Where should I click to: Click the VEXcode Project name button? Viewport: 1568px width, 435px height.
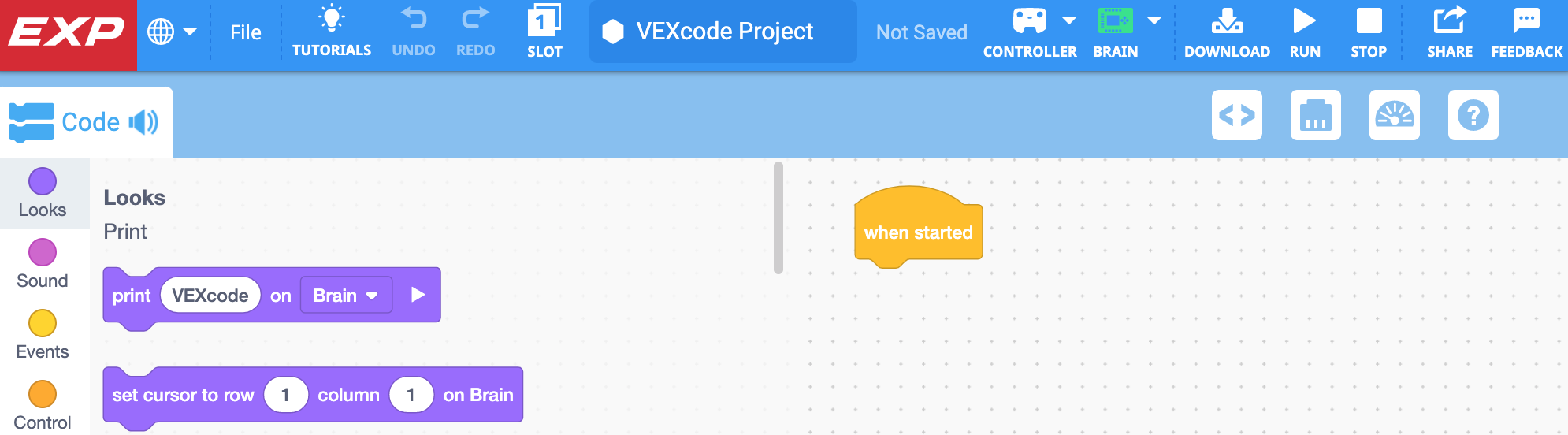point(723,32)
